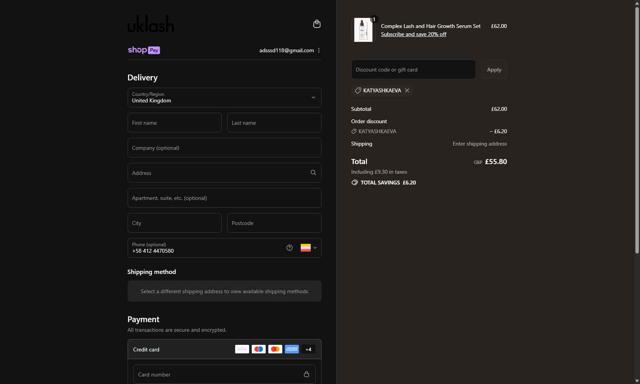Focus the Last name field
Image resolution: width=640 pixels, height=384 pixels.
coord(274,123)
